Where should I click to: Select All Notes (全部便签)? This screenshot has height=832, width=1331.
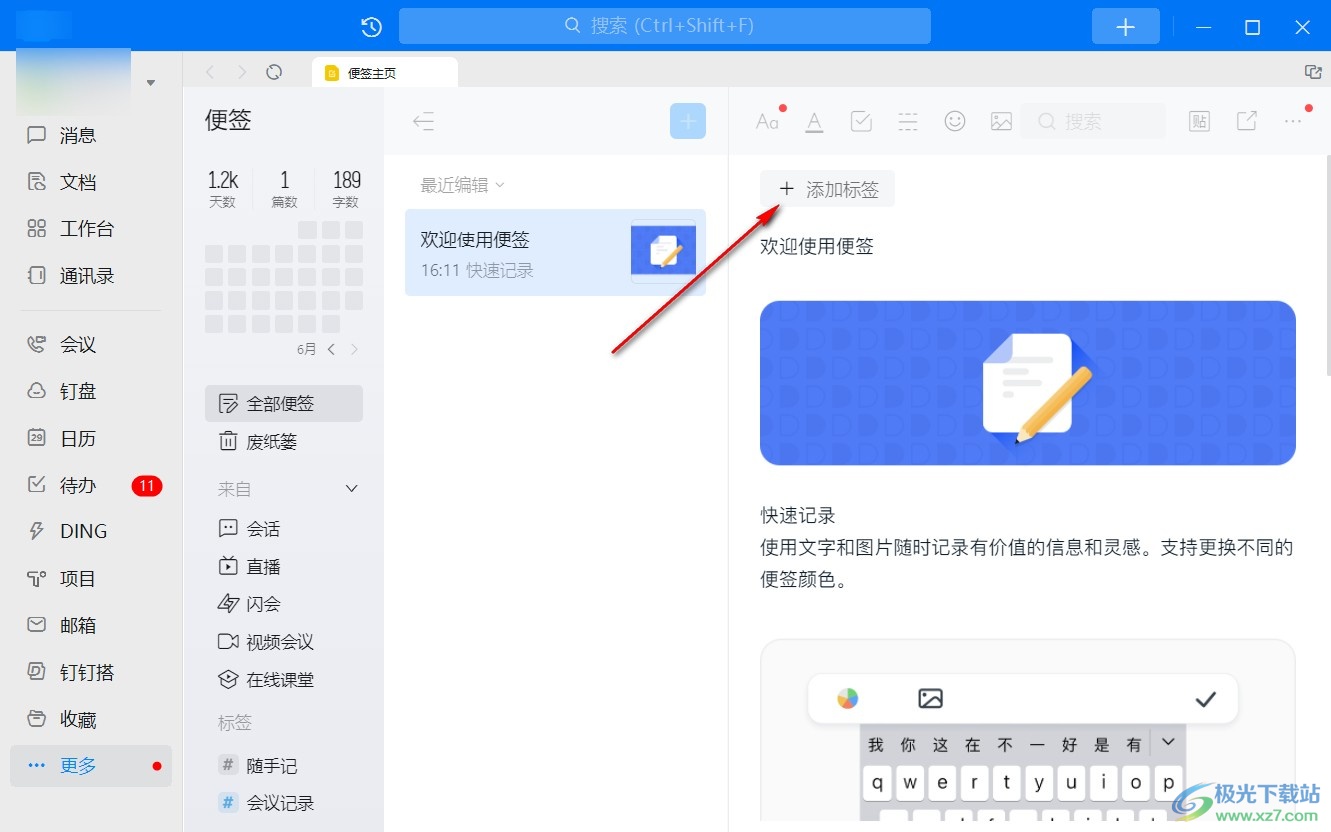point(284,404)
